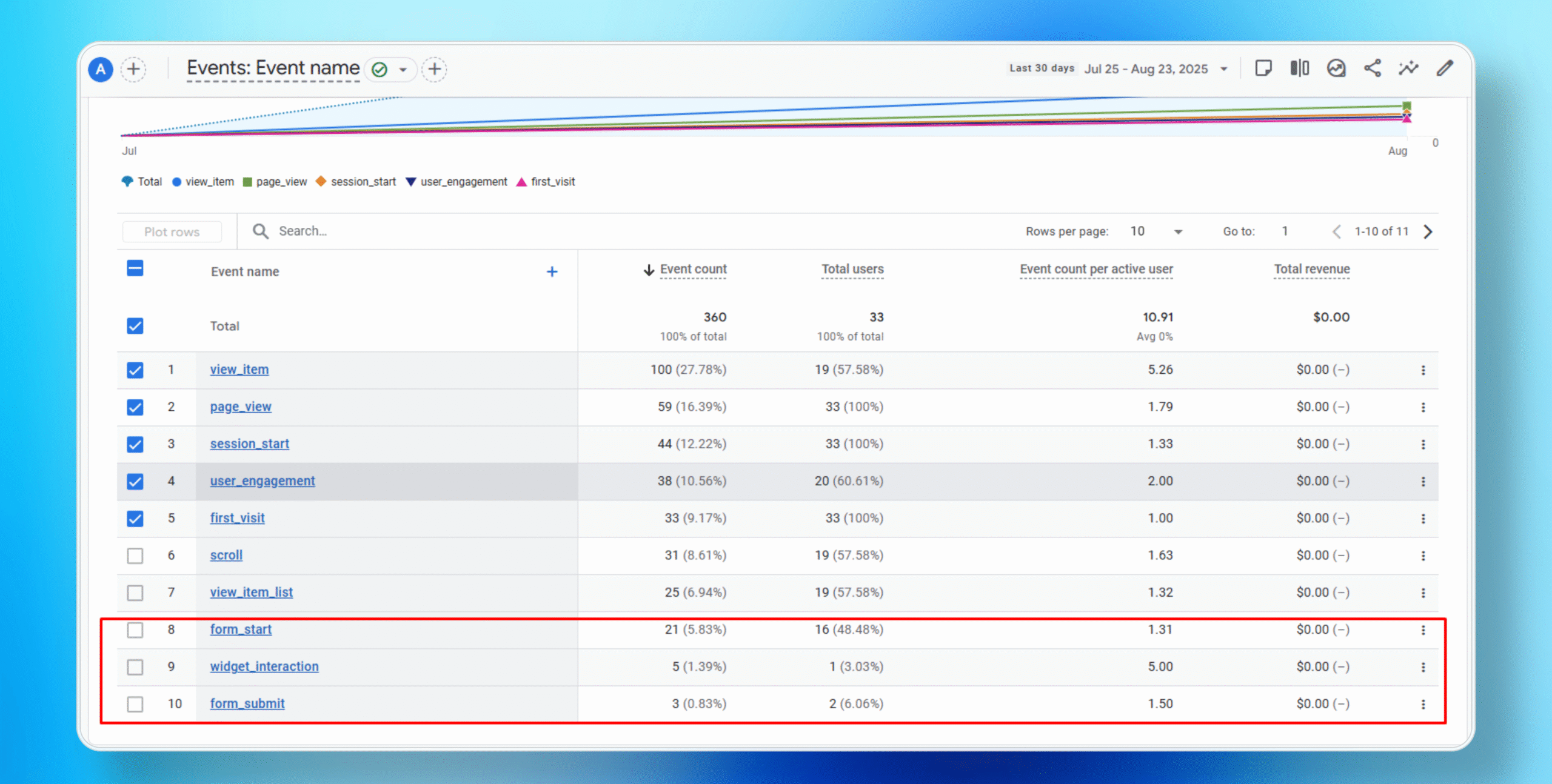
Task: Check the scroll row checkbox
Action: [x=135, y=556]
